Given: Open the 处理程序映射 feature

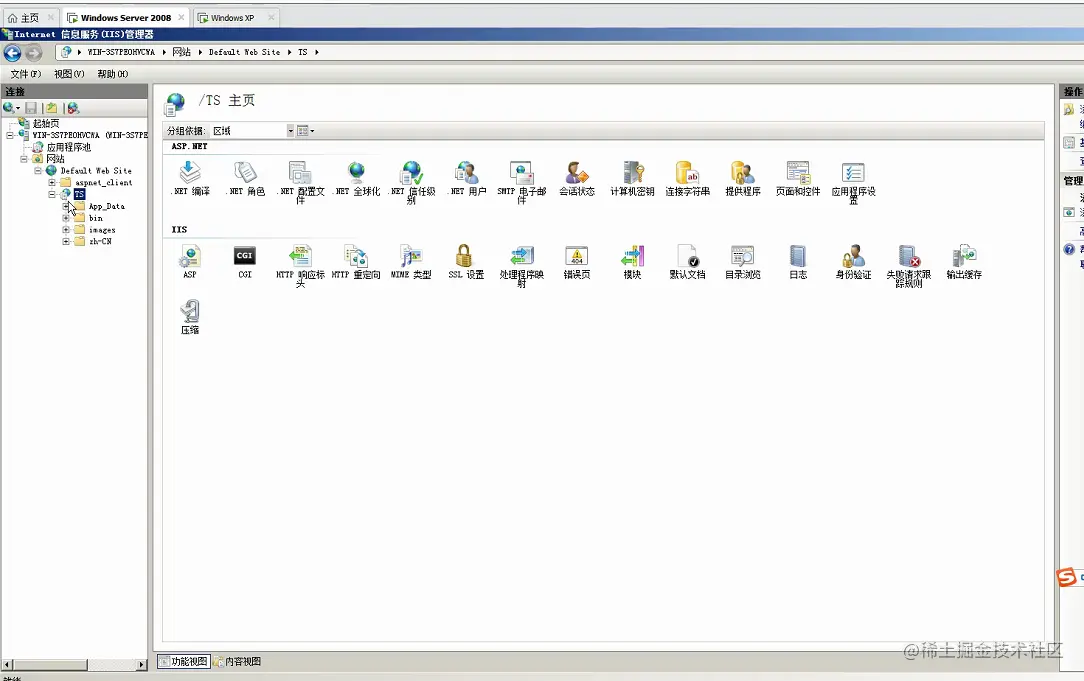Looking at the screenshot, I should coord(522,265).
